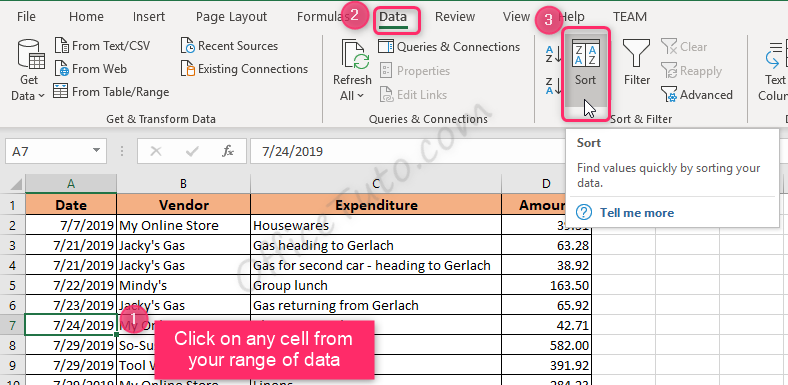
Task: Import data From Web
Action: pos(91,69)
